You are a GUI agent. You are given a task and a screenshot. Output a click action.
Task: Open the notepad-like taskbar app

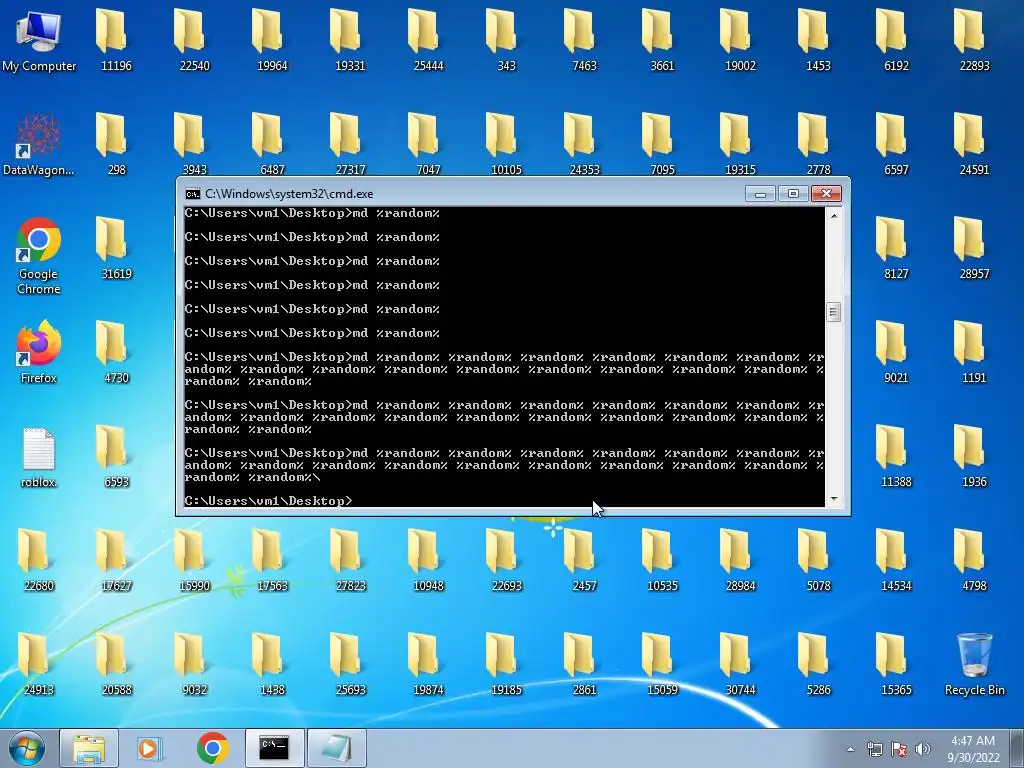click(336, 748)
